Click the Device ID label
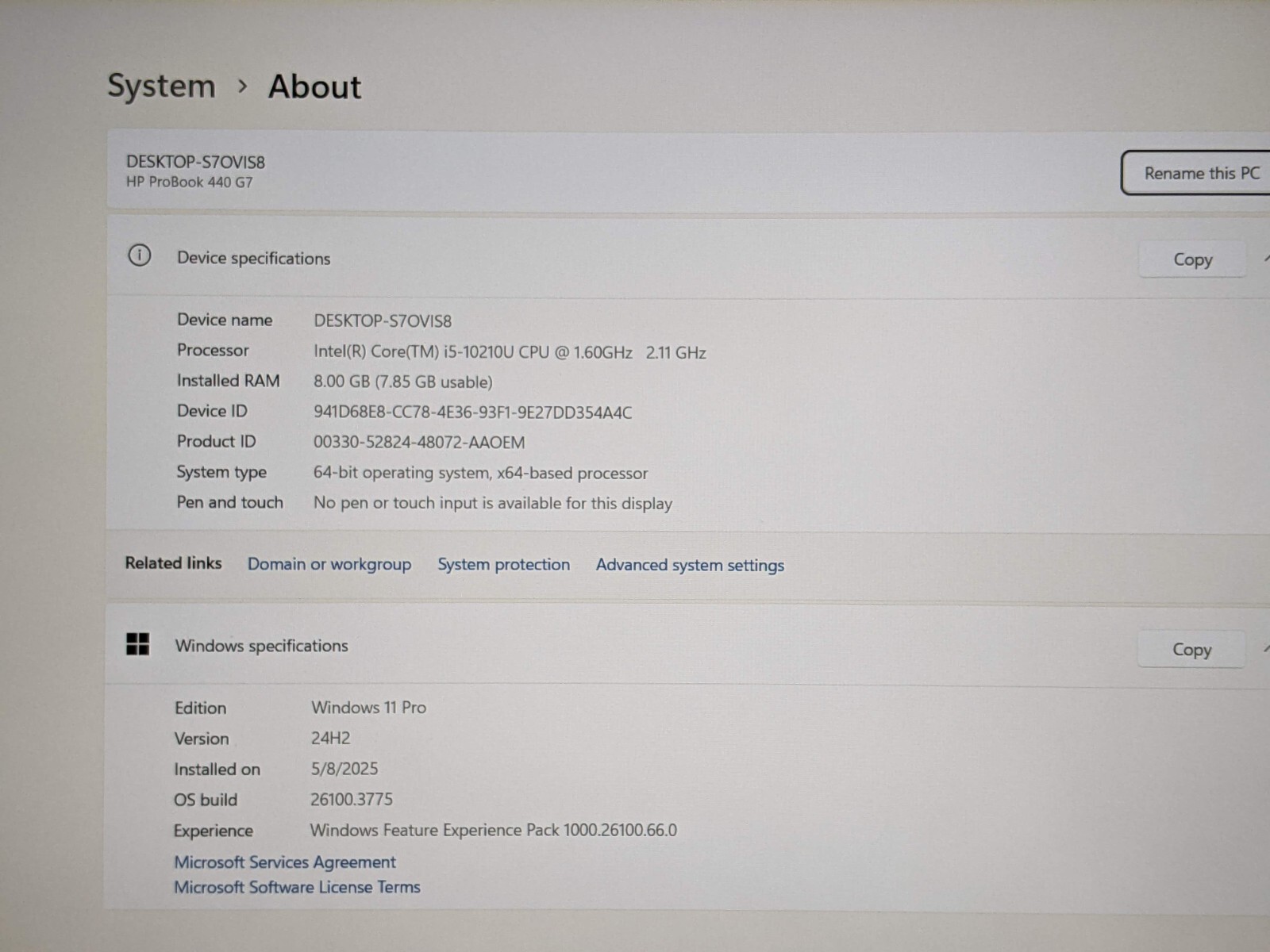This screenshot has width=1270, height=952. pyautogui.click(x=212, y=411)
